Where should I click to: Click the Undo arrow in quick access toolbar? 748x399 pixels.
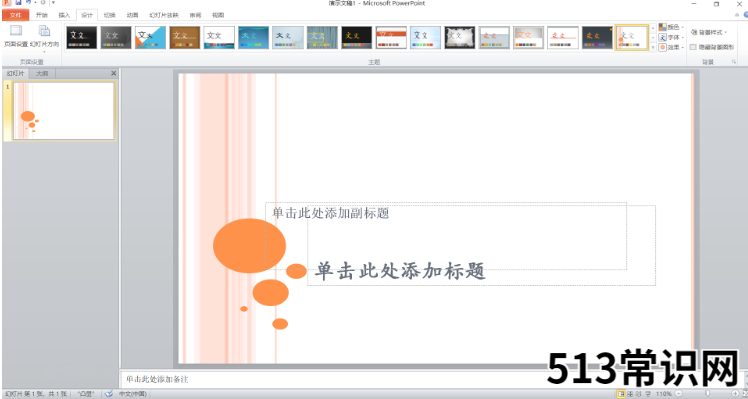coord(29,2)
